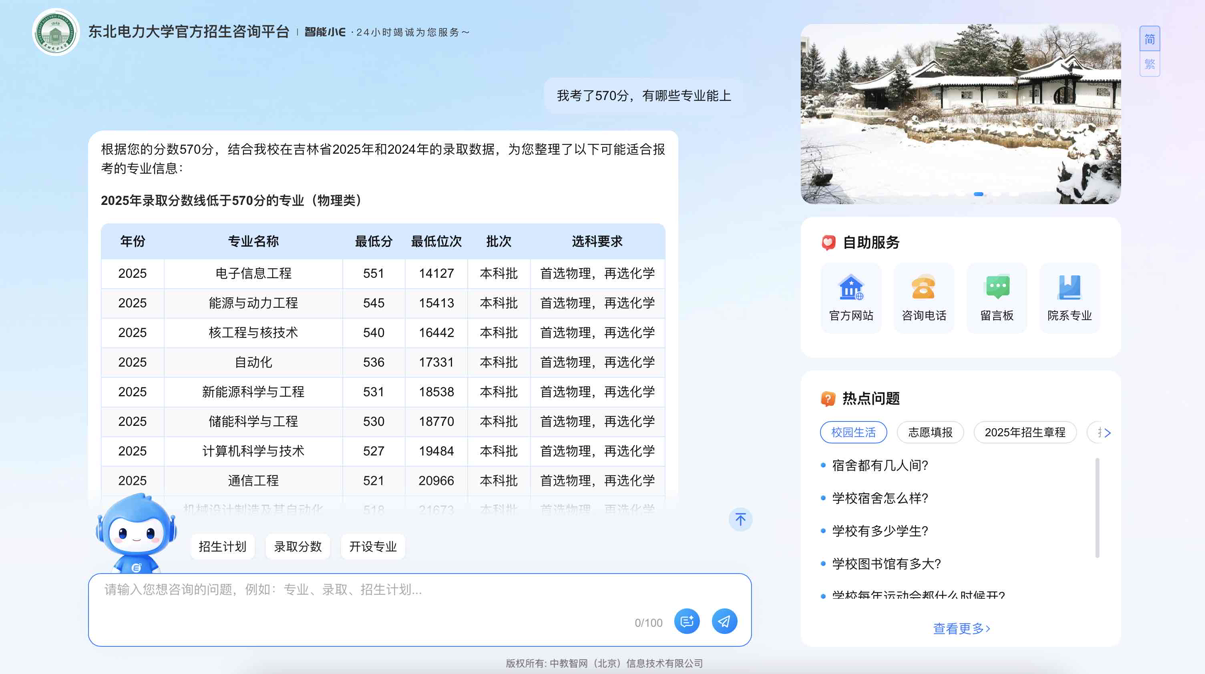Click the university logo emblem
The image size is (1205, 674).
click(56, 32)
